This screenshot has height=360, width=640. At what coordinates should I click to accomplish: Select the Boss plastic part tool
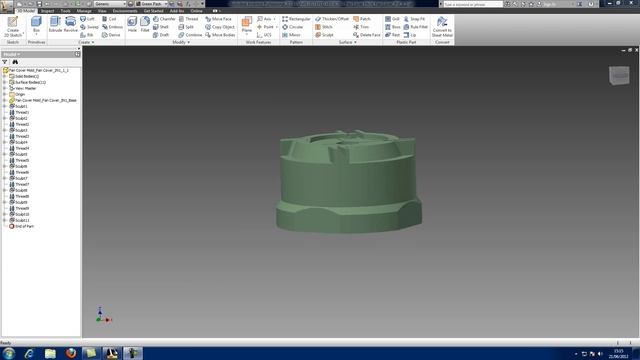click(393, 27)
